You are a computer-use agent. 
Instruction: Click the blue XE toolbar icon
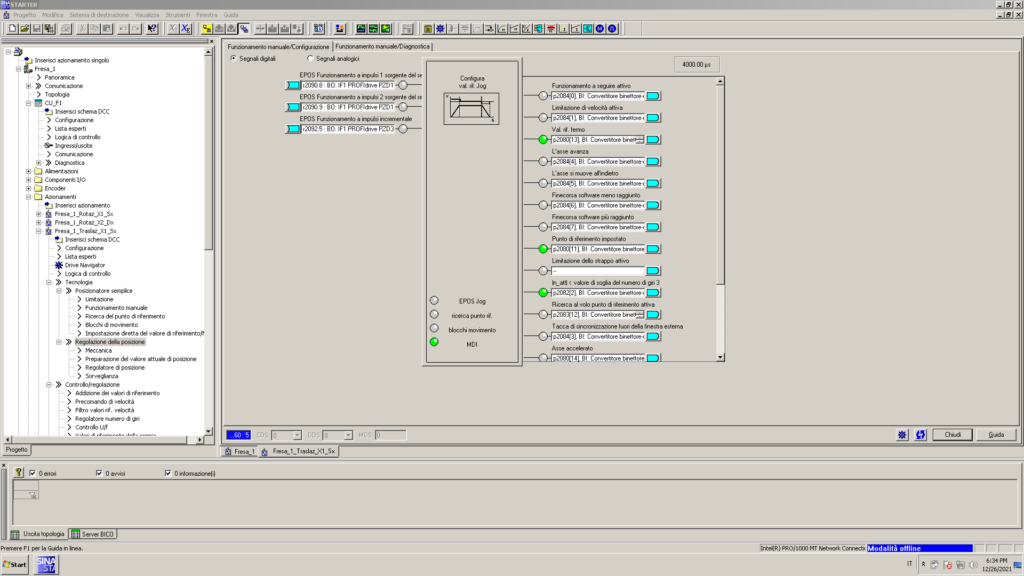pyautogui.click(x=185, y=29)
